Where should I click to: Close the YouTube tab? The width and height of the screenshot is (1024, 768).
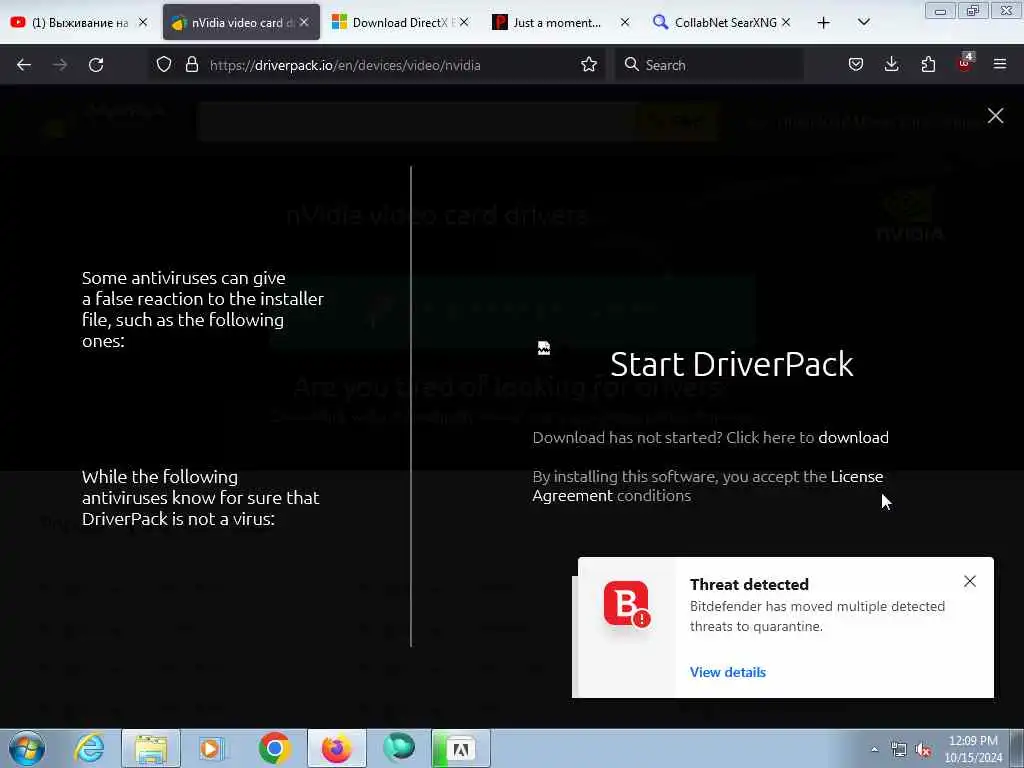[143, 23]
